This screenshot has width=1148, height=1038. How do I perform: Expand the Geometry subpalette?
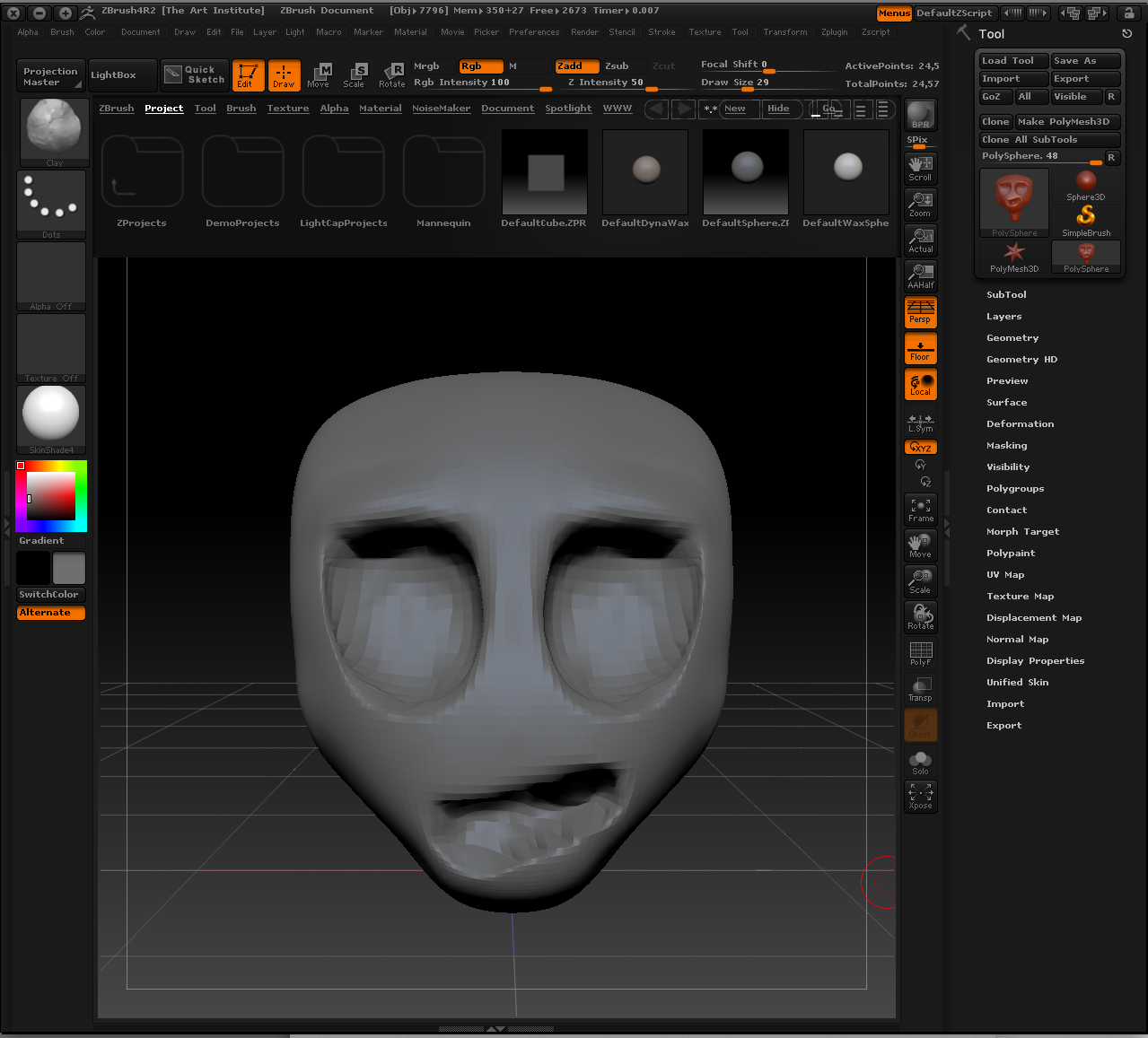(1012, 337)
